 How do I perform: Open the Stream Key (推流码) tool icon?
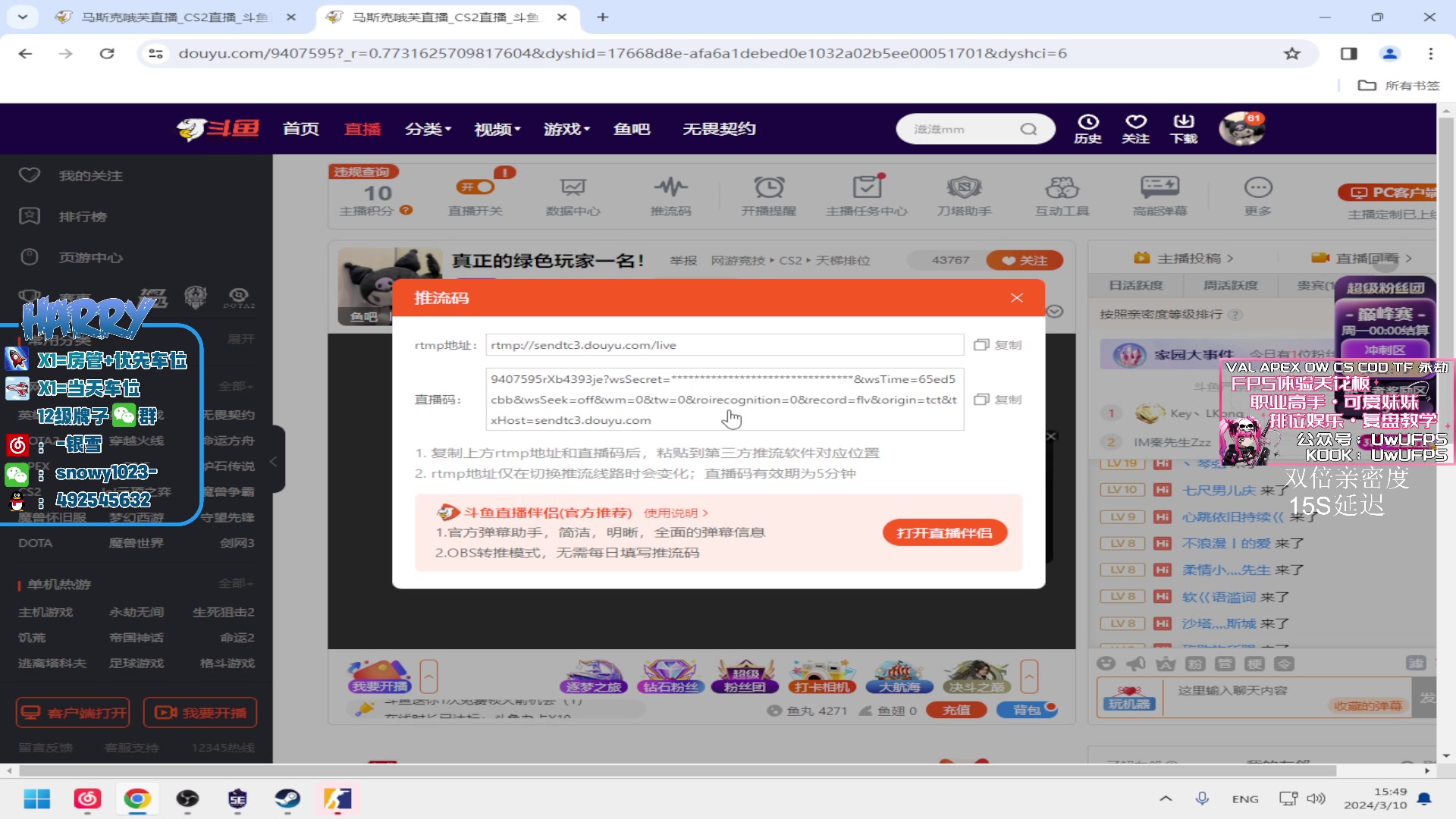point(671,196)
